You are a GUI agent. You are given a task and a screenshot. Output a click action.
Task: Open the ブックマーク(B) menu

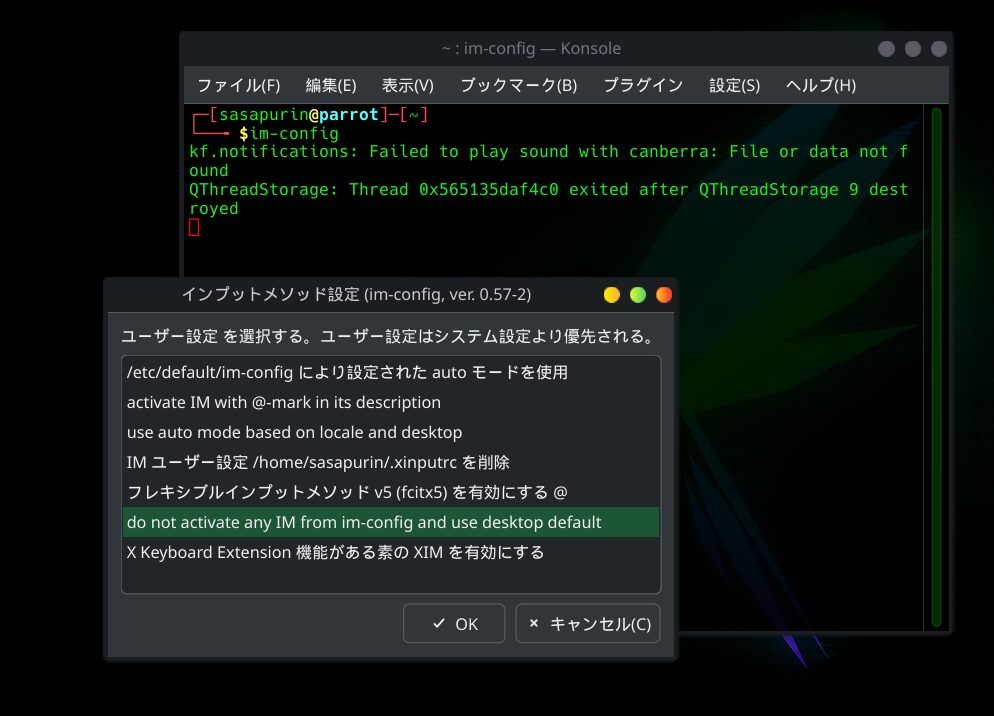coord(517,85)
